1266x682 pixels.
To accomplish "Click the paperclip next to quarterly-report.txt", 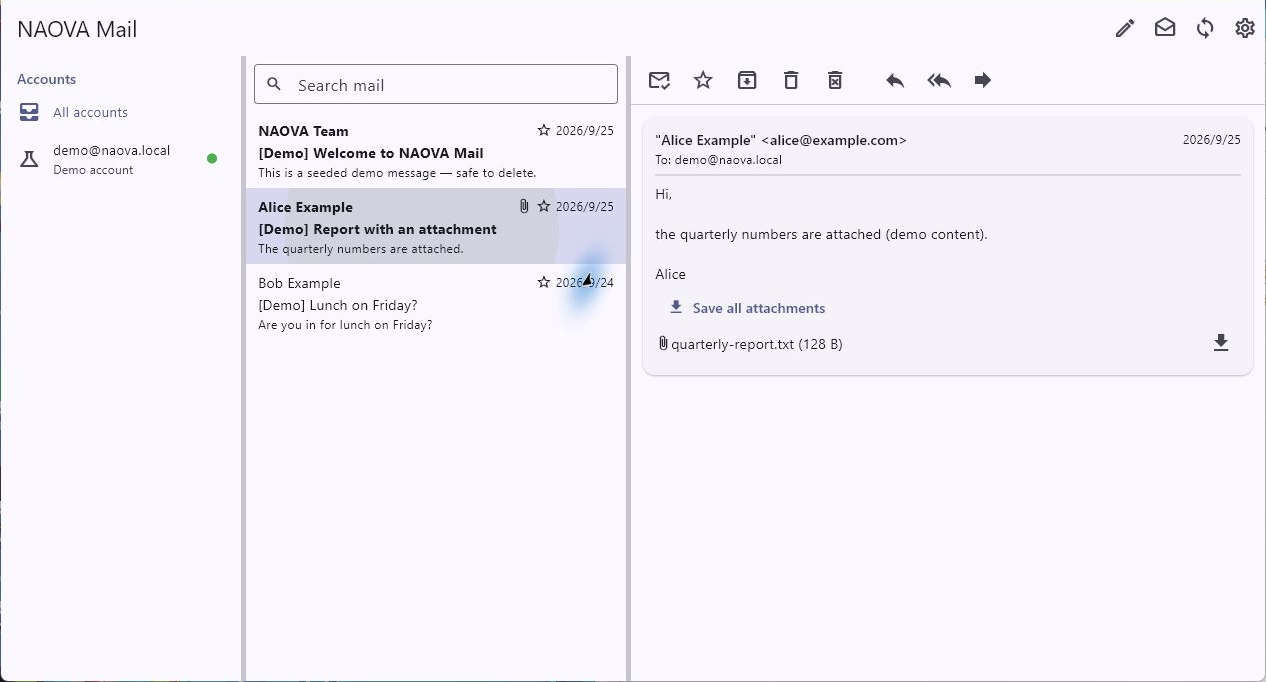I will coord(663,344).
